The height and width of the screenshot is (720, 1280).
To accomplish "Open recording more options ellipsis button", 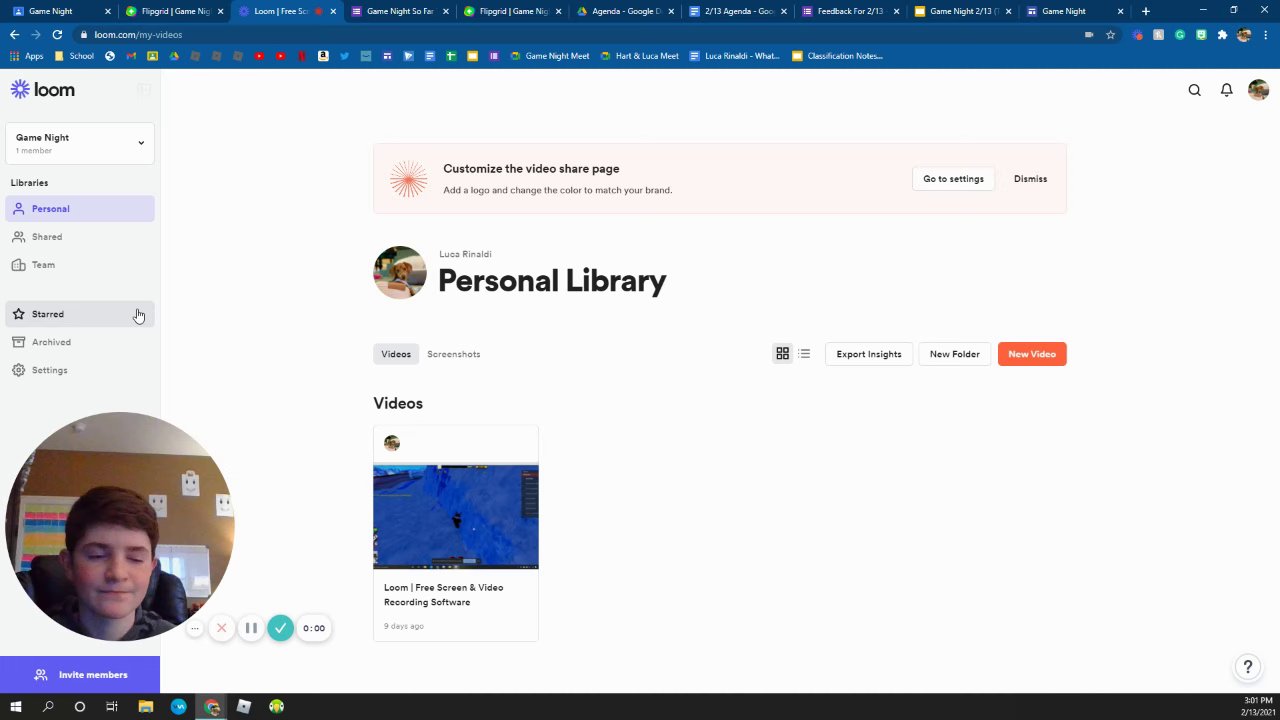I will coord(195,628).
